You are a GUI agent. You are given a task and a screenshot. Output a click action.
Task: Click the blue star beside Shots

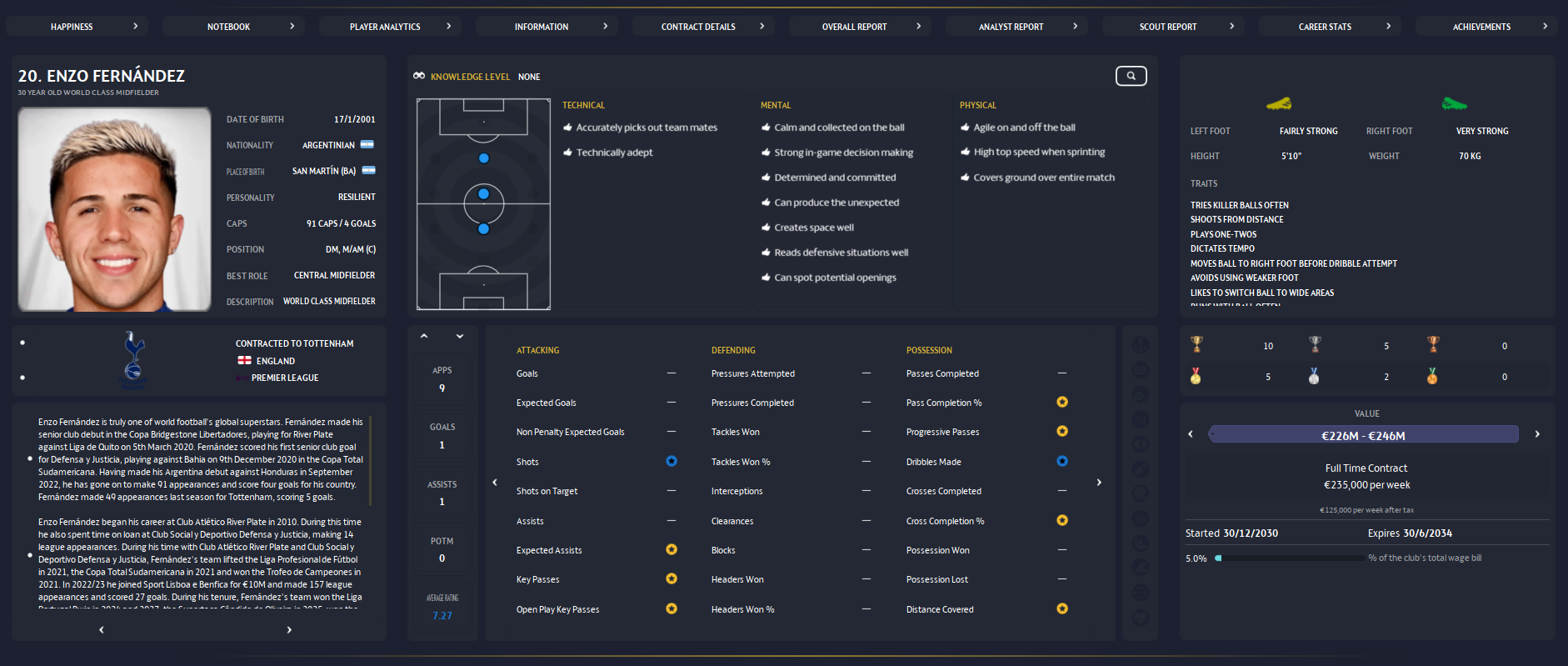point(672,461)
